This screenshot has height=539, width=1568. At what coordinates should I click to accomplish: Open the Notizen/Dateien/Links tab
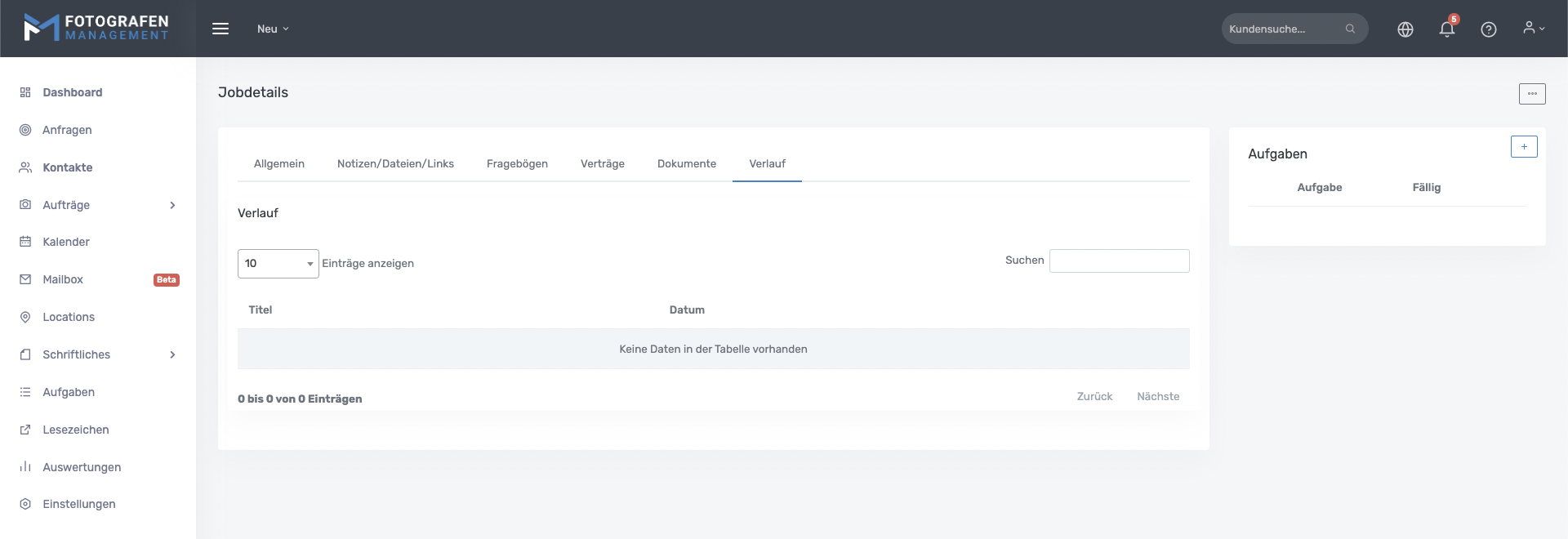(x=395, y=164)
